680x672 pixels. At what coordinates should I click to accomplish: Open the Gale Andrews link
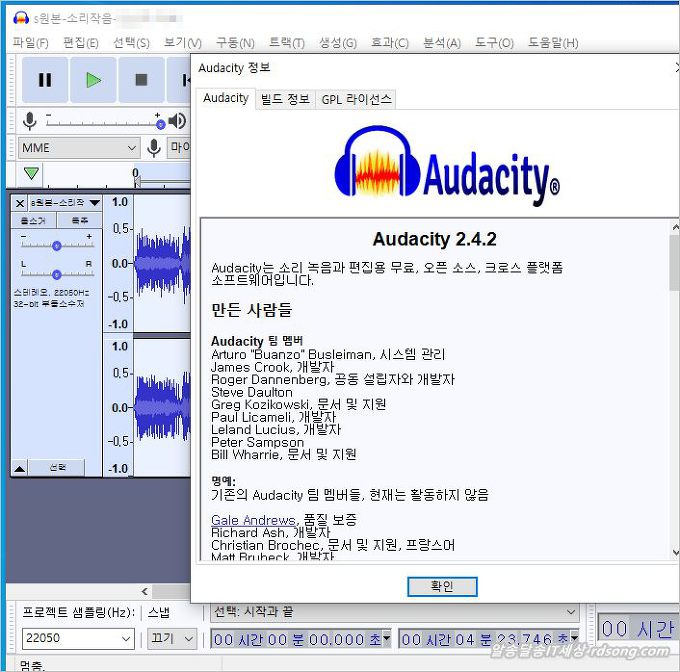[x=253, y=520]
